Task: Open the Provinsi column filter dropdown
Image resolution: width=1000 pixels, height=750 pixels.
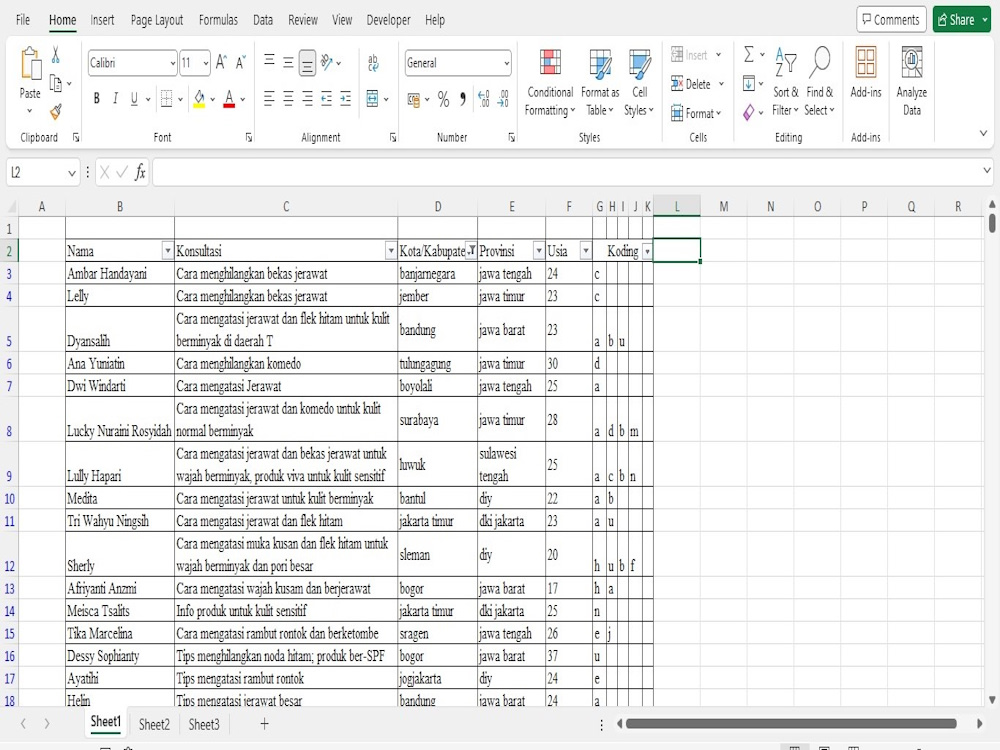Action: pos(539,251)
